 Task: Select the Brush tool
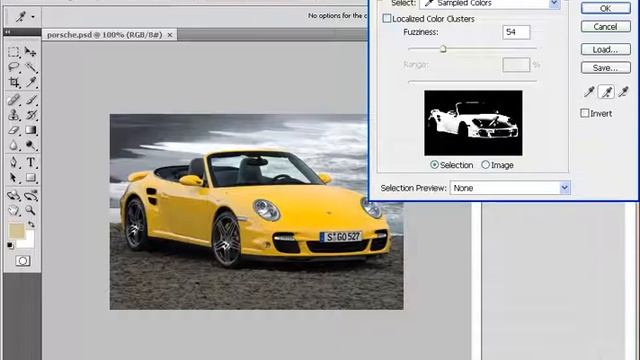31,100
